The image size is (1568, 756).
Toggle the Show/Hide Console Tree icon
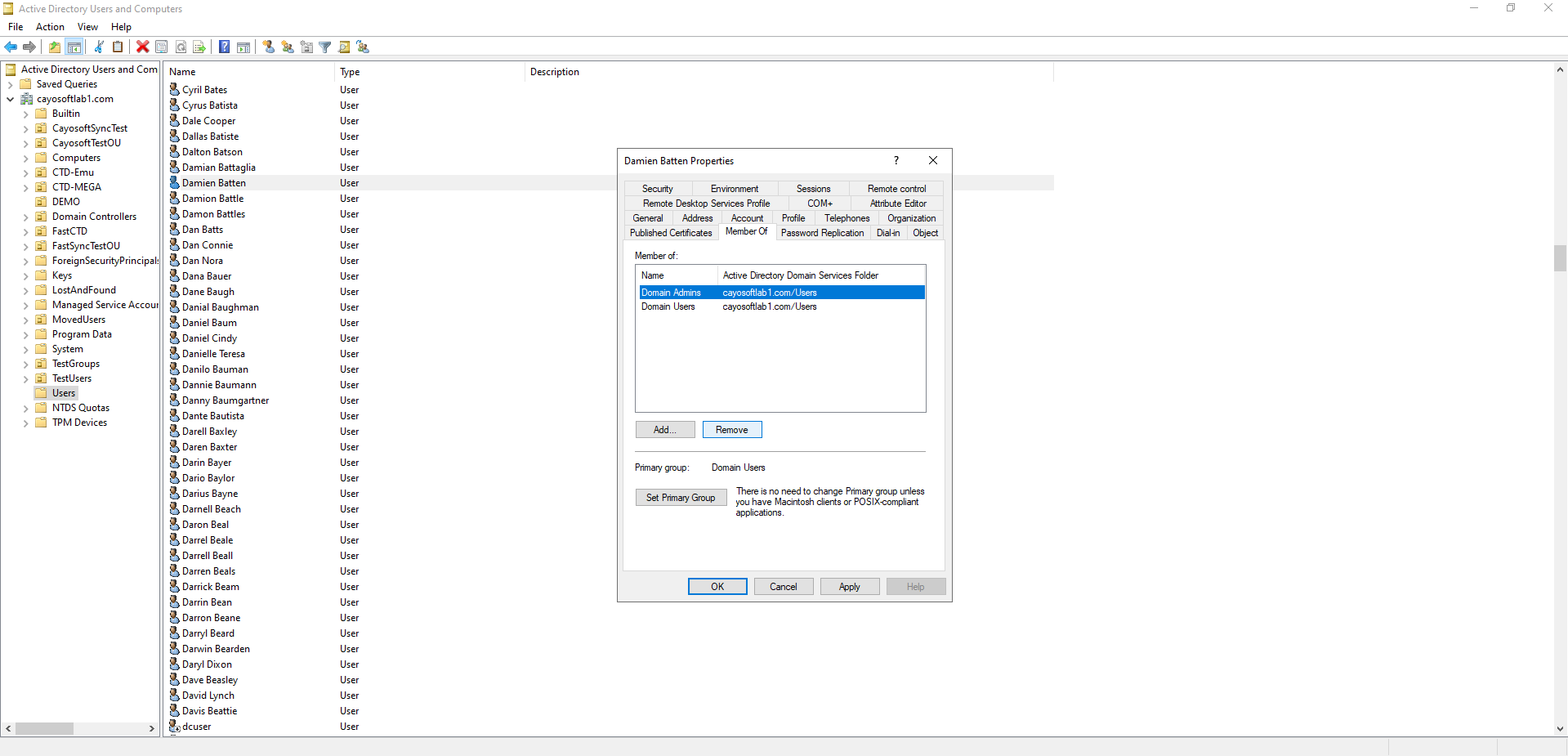[74, 47]
